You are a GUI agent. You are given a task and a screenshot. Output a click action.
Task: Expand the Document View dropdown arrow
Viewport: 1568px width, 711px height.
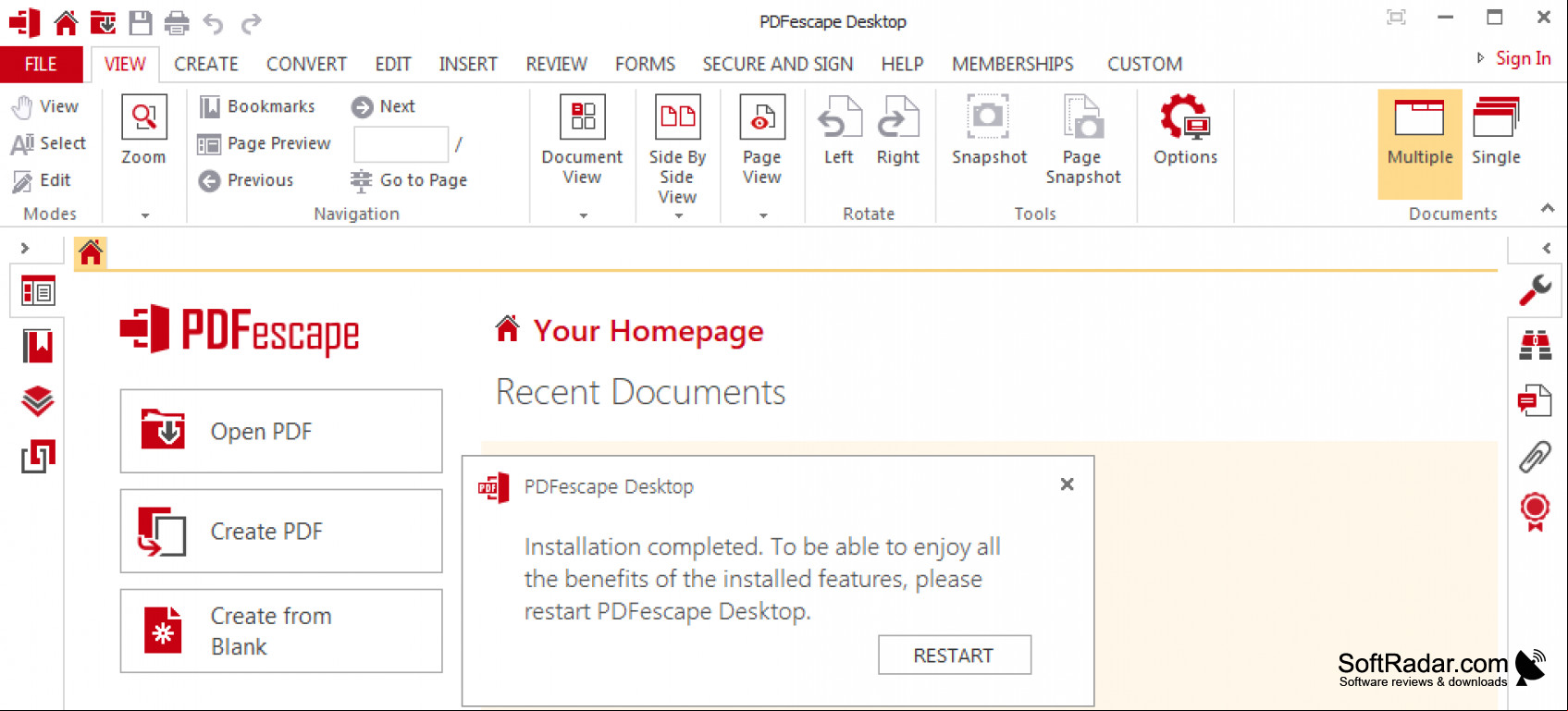tap(584, 215)
